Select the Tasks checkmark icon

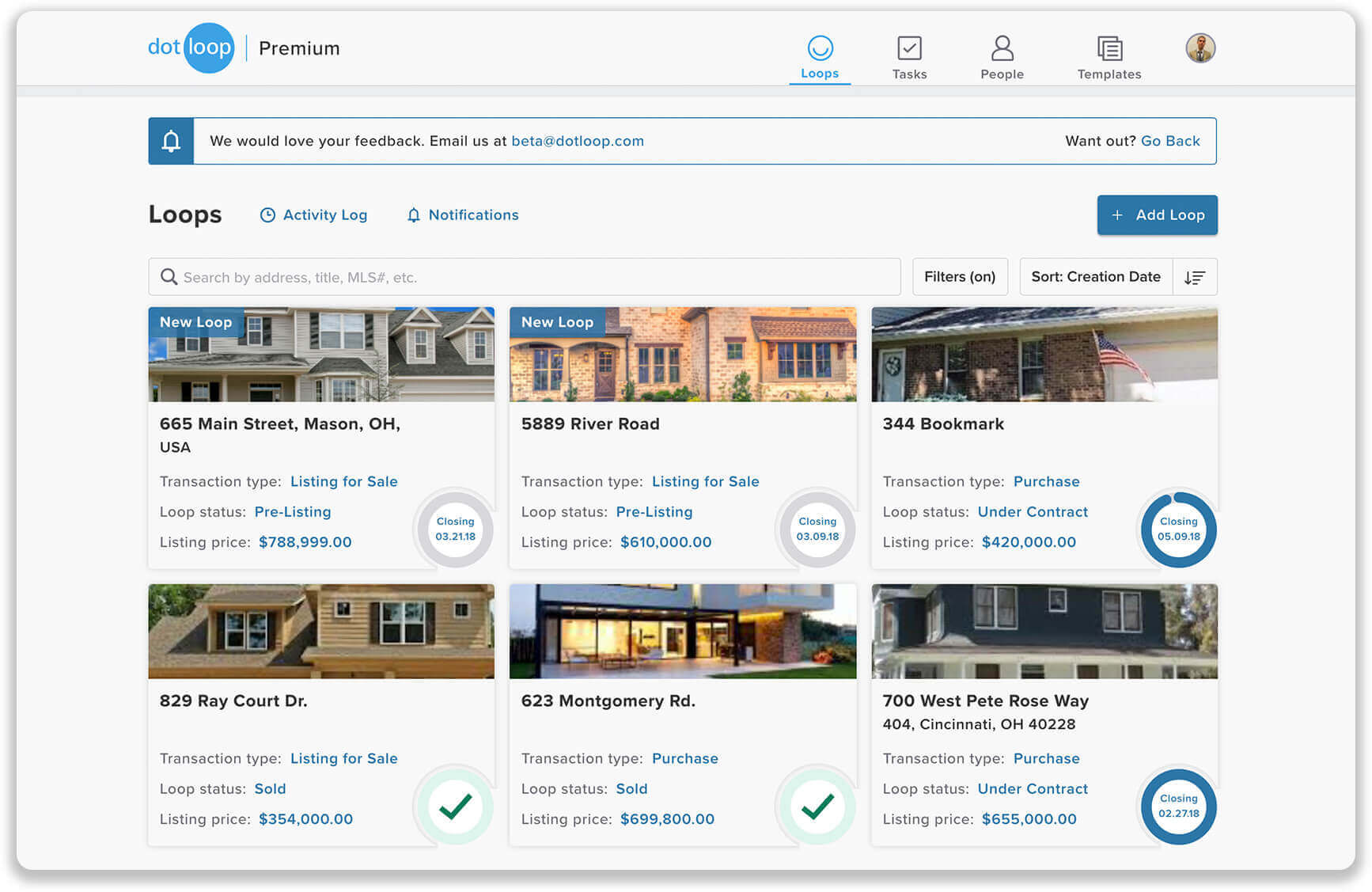point(910,47)
